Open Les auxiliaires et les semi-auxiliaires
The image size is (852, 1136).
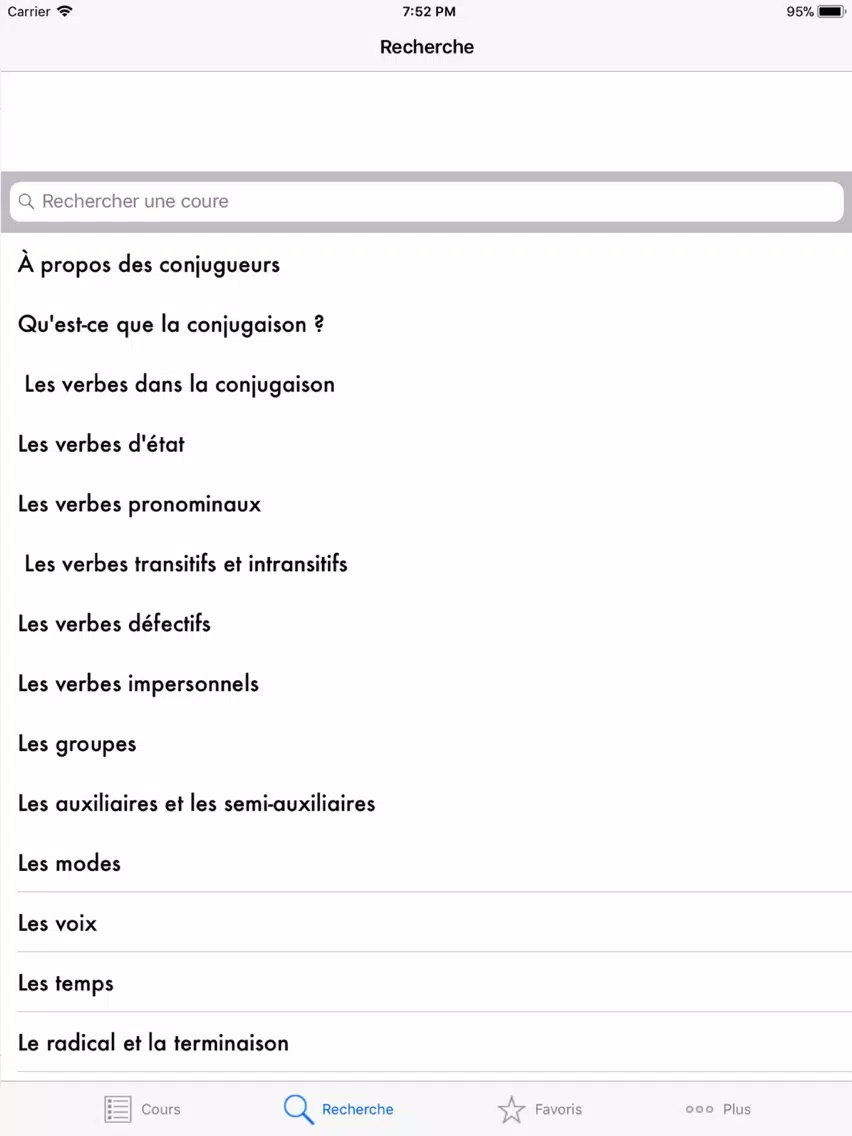[x=426, y=803]
